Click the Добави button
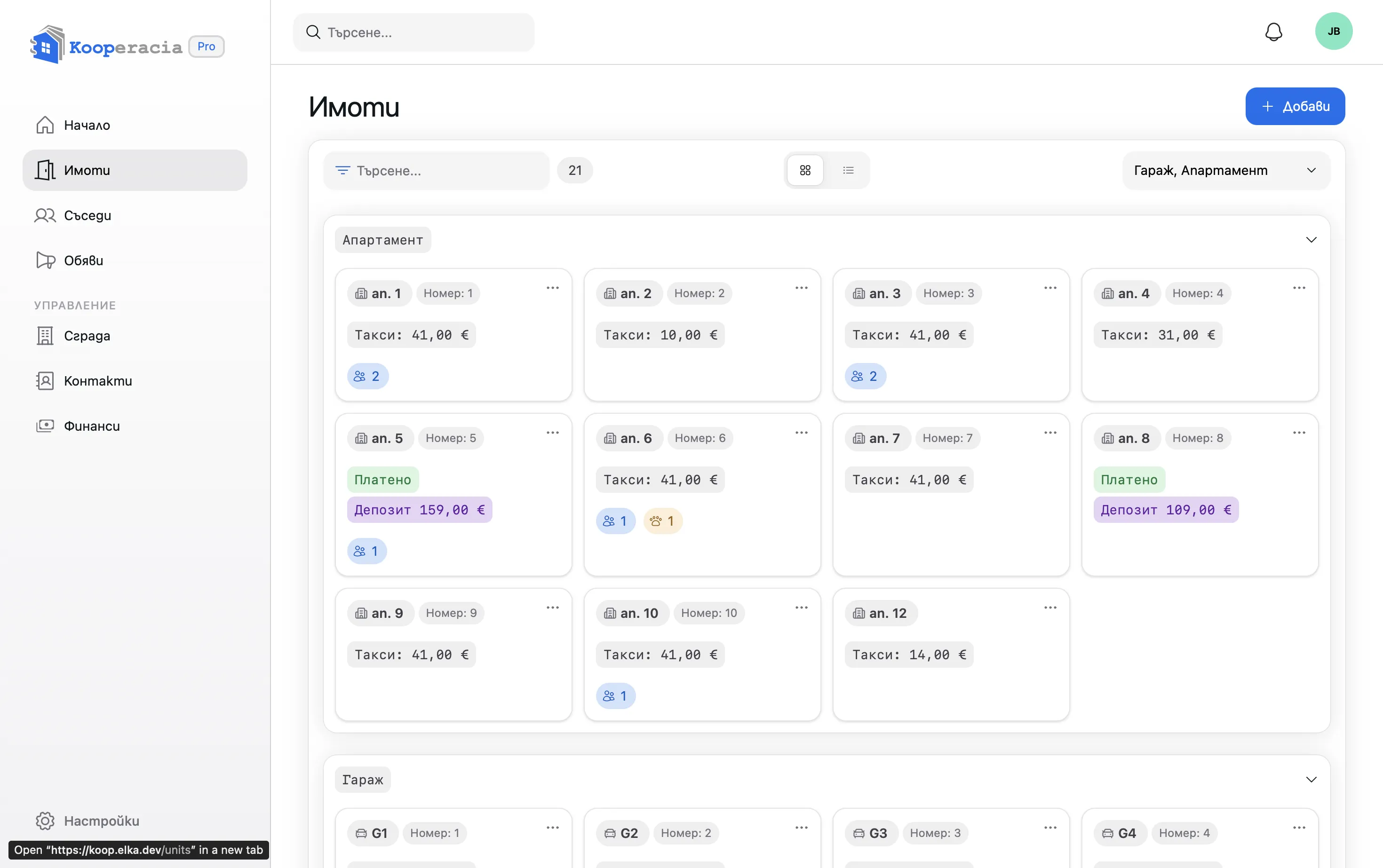1383x868 pixels. (x=1295, y=106)
